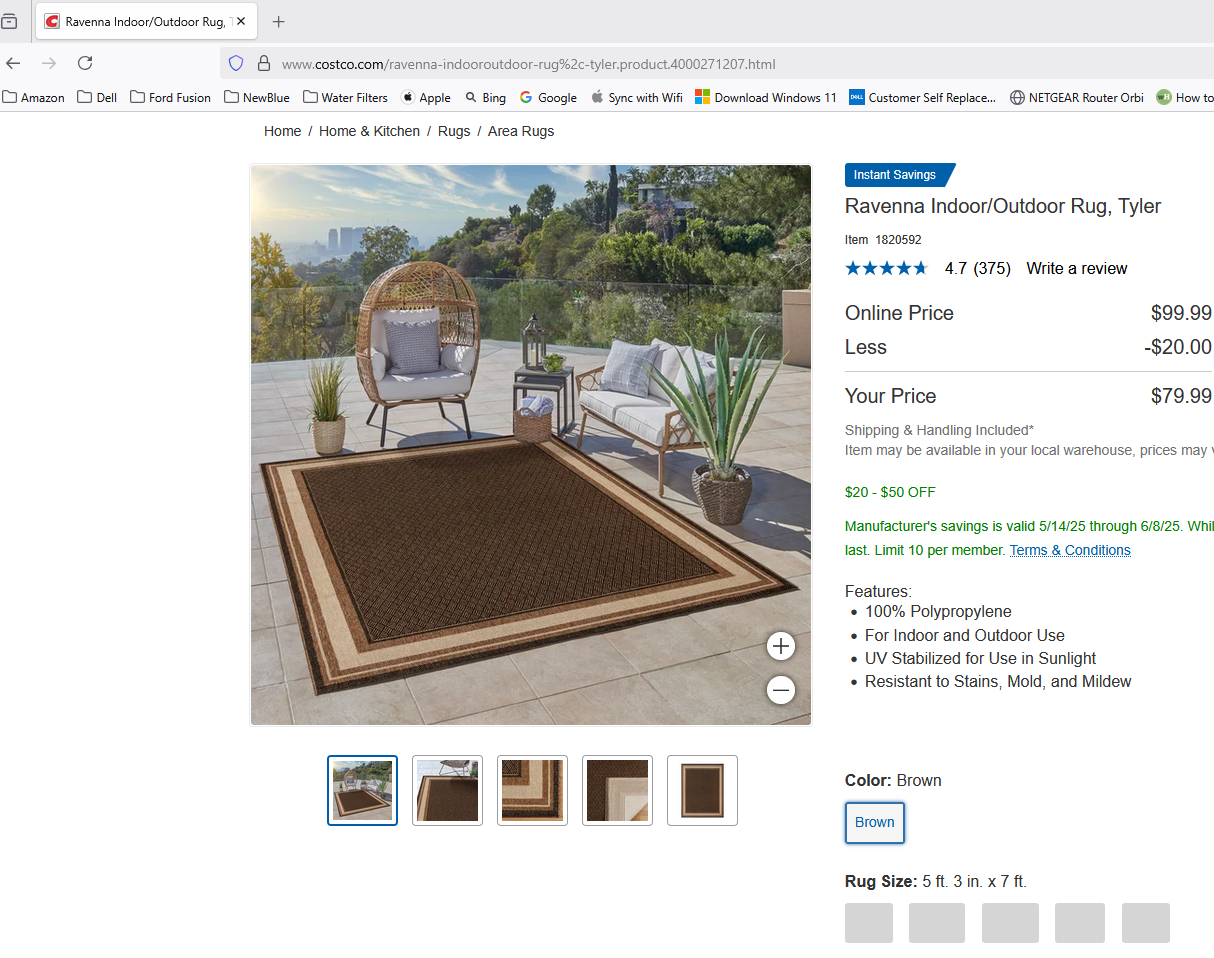Switch to the Ravenna Indoor/Outdoor Rug tab
The height and width of the screenshot is (958, 1214).
tap(146, 21)
